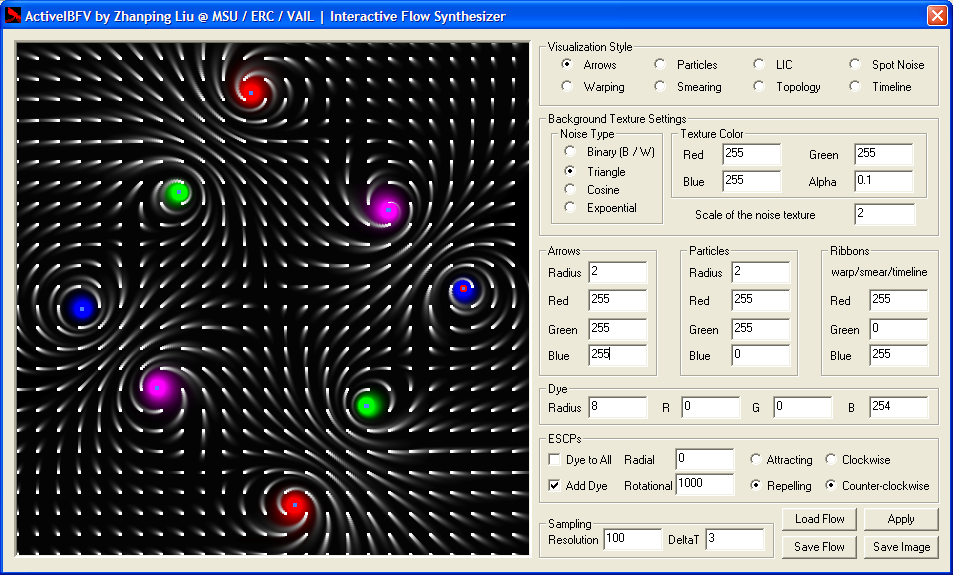Click the Sampling Resolution input field
The image size is (953, 575).
(x=632, y=540)
